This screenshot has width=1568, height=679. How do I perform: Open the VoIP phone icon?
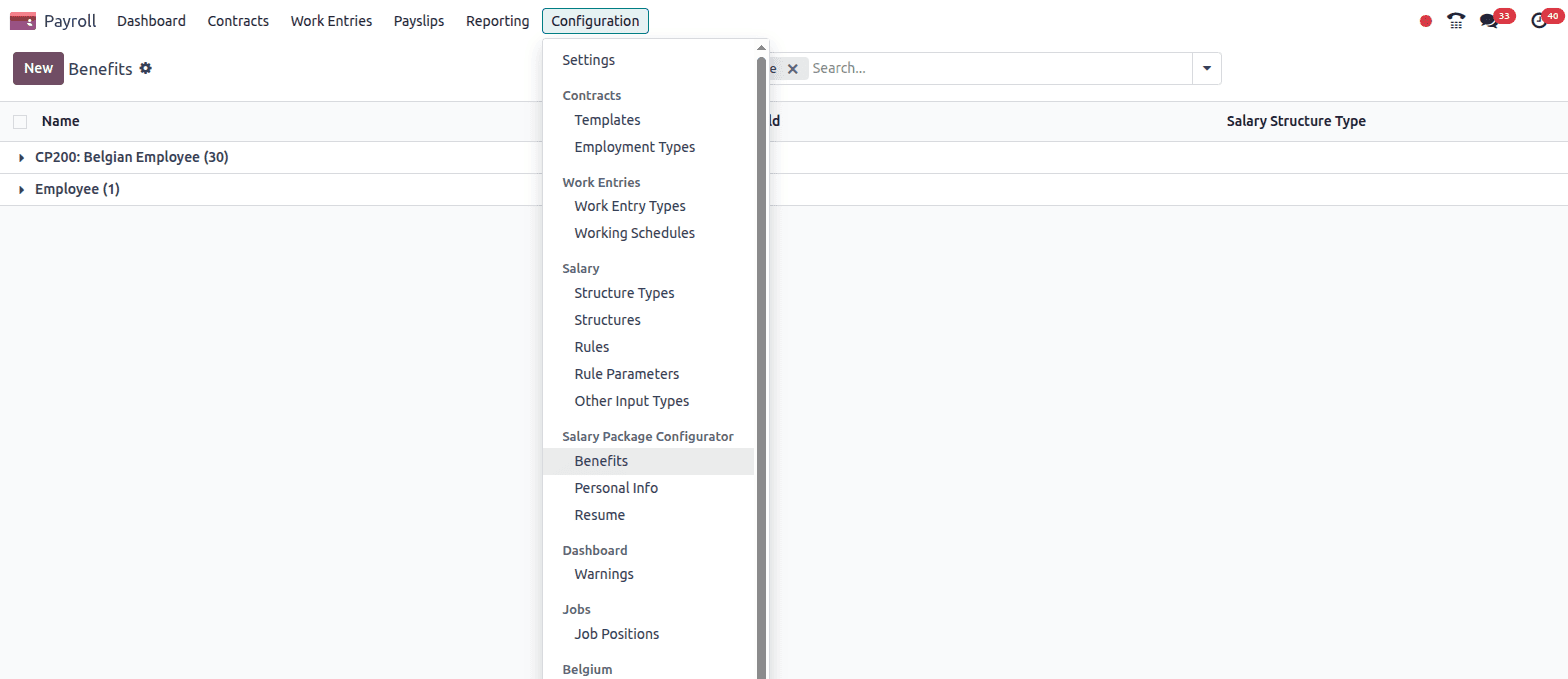(1456, 21)
